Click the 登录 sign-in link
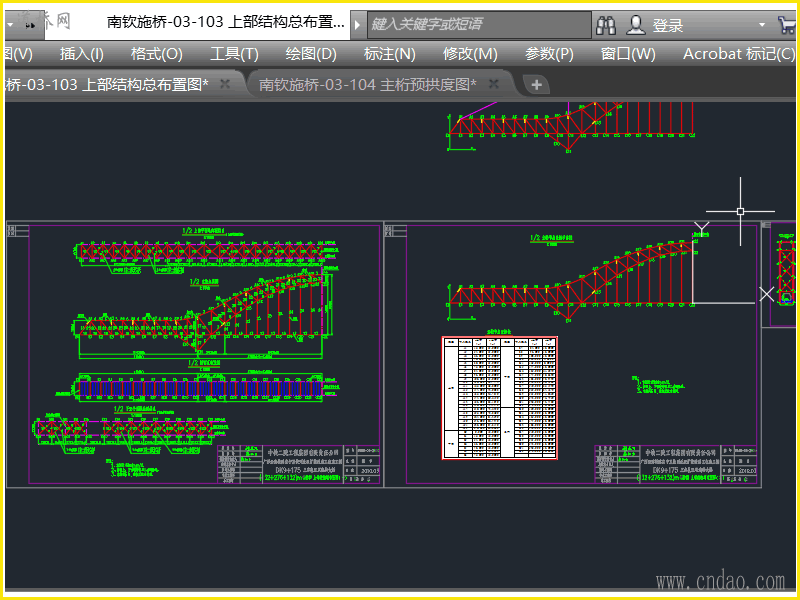 (668, 25)
